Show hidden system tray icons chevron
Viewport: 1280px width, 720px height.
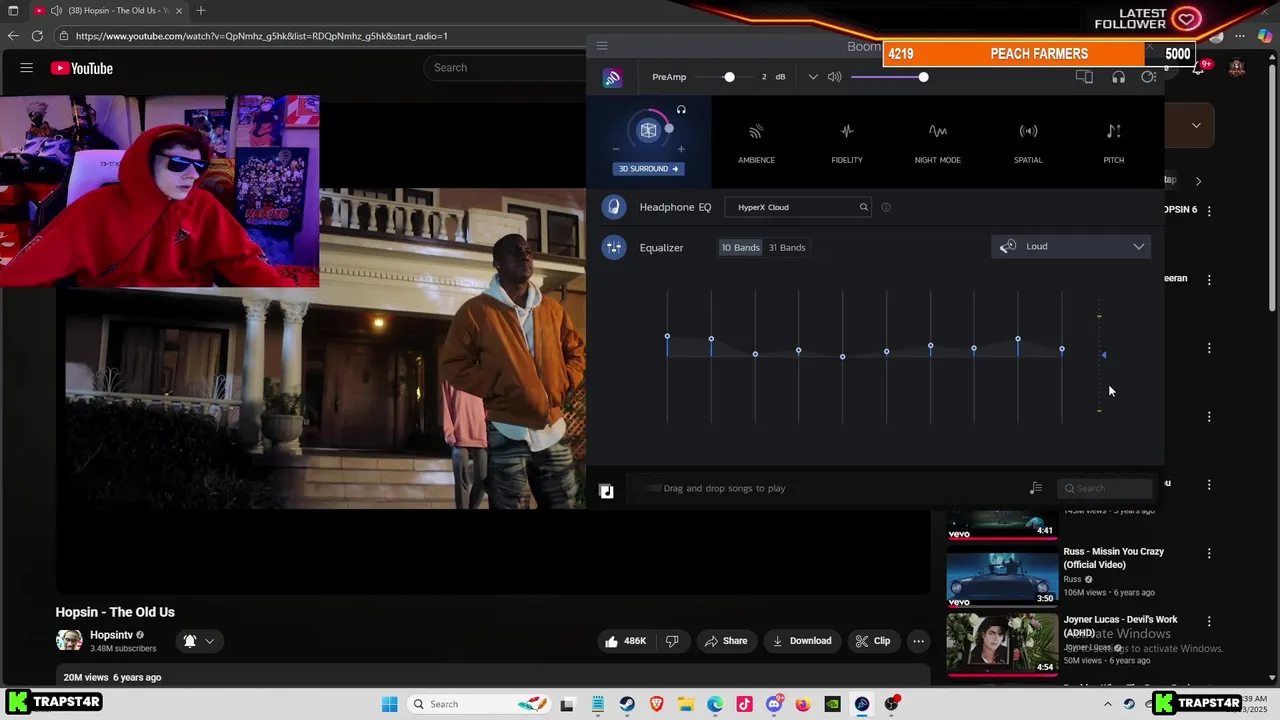(1107, 704)
